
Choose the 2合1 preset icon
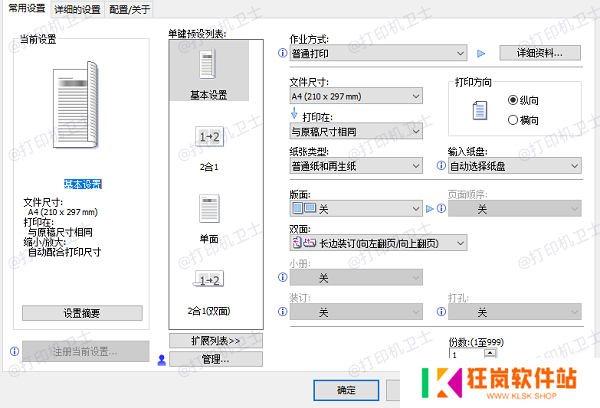209,137
